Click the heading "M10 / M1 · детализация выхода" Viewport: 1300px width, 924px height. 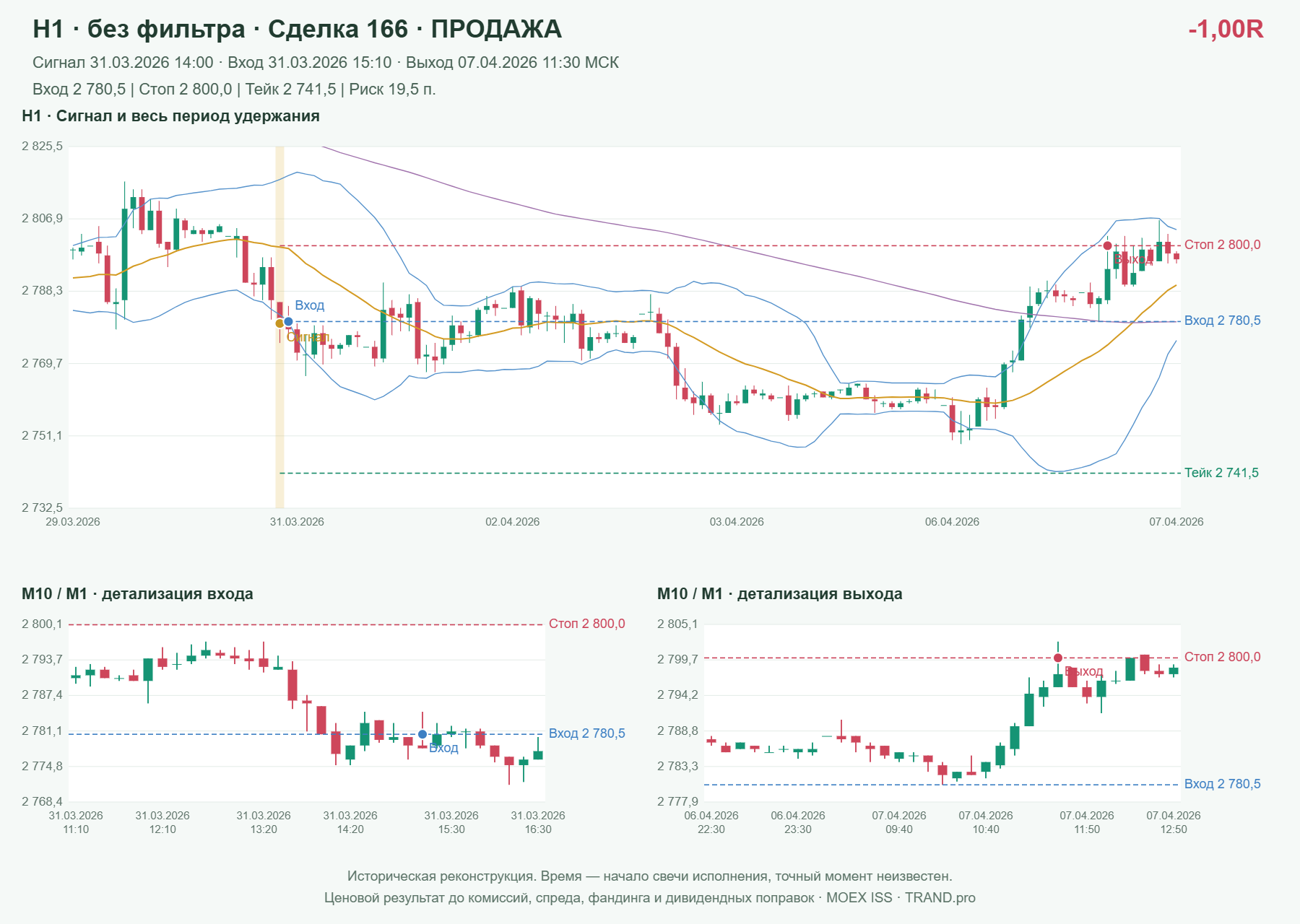tap(780, 594)
